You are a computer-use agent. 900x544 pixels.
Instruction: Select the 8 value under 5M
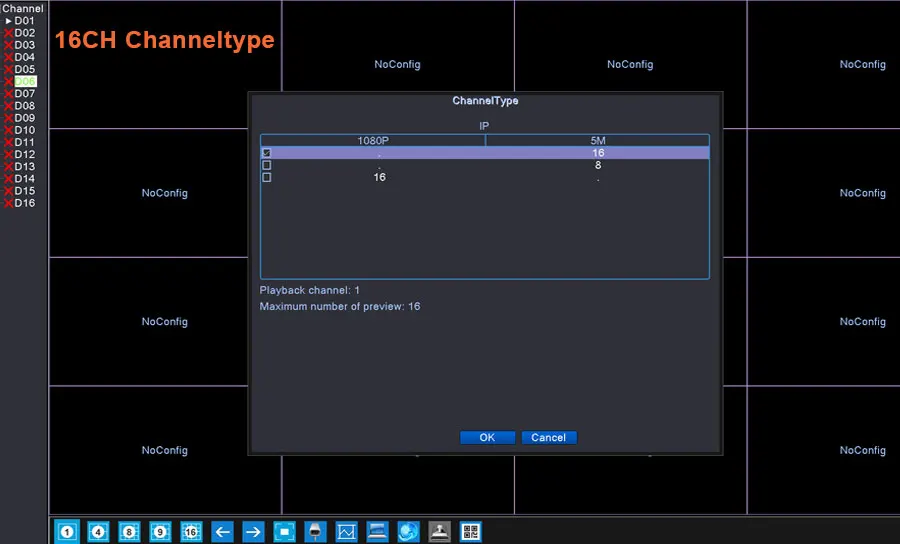598,165
